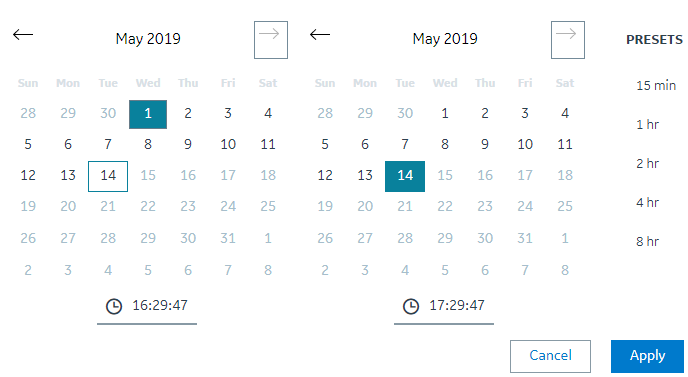Select outlined May 14 in start calendar
The width and height of the screenshot is (688, 377).
point(108,176)
